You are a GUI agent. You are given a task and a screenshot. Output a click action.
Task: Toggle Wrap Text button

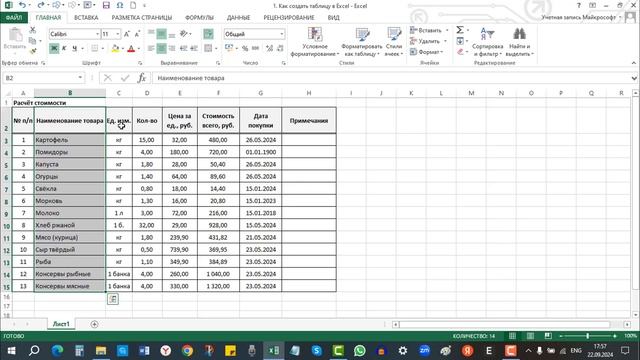click(208, 34)
